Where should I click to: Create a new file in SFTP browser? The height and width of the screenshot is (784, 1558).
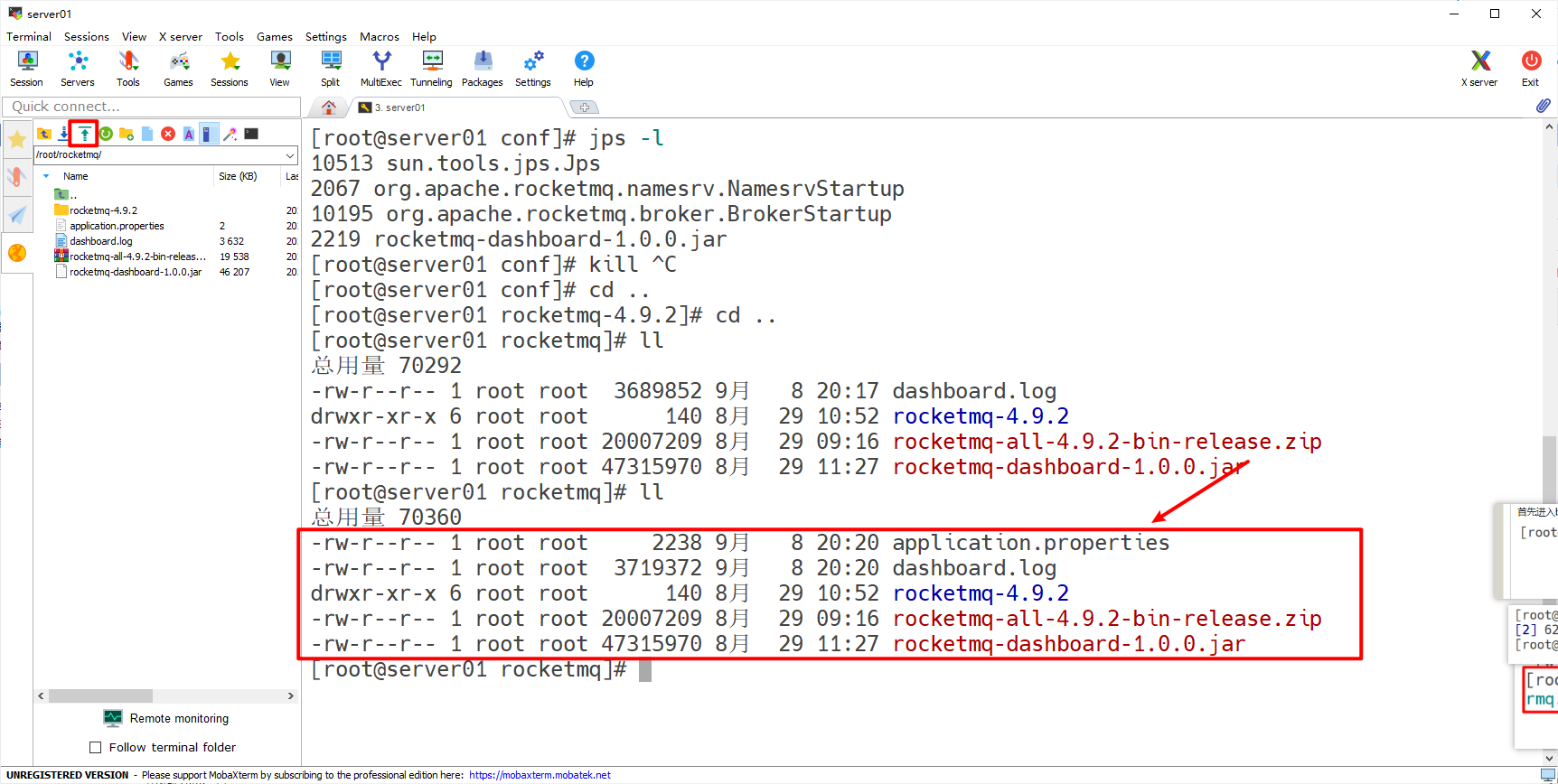pyautogui.click(x=147, y=134)
